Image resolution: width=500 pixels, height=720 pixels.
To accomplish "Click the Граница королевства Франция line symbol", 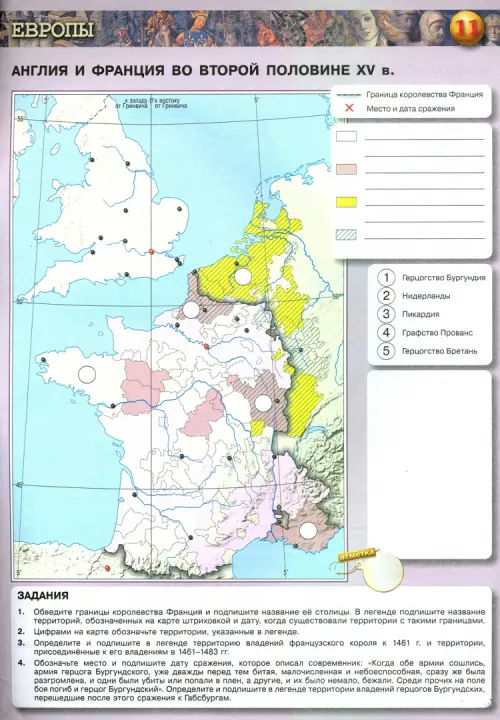I will (x=348, y=95).
